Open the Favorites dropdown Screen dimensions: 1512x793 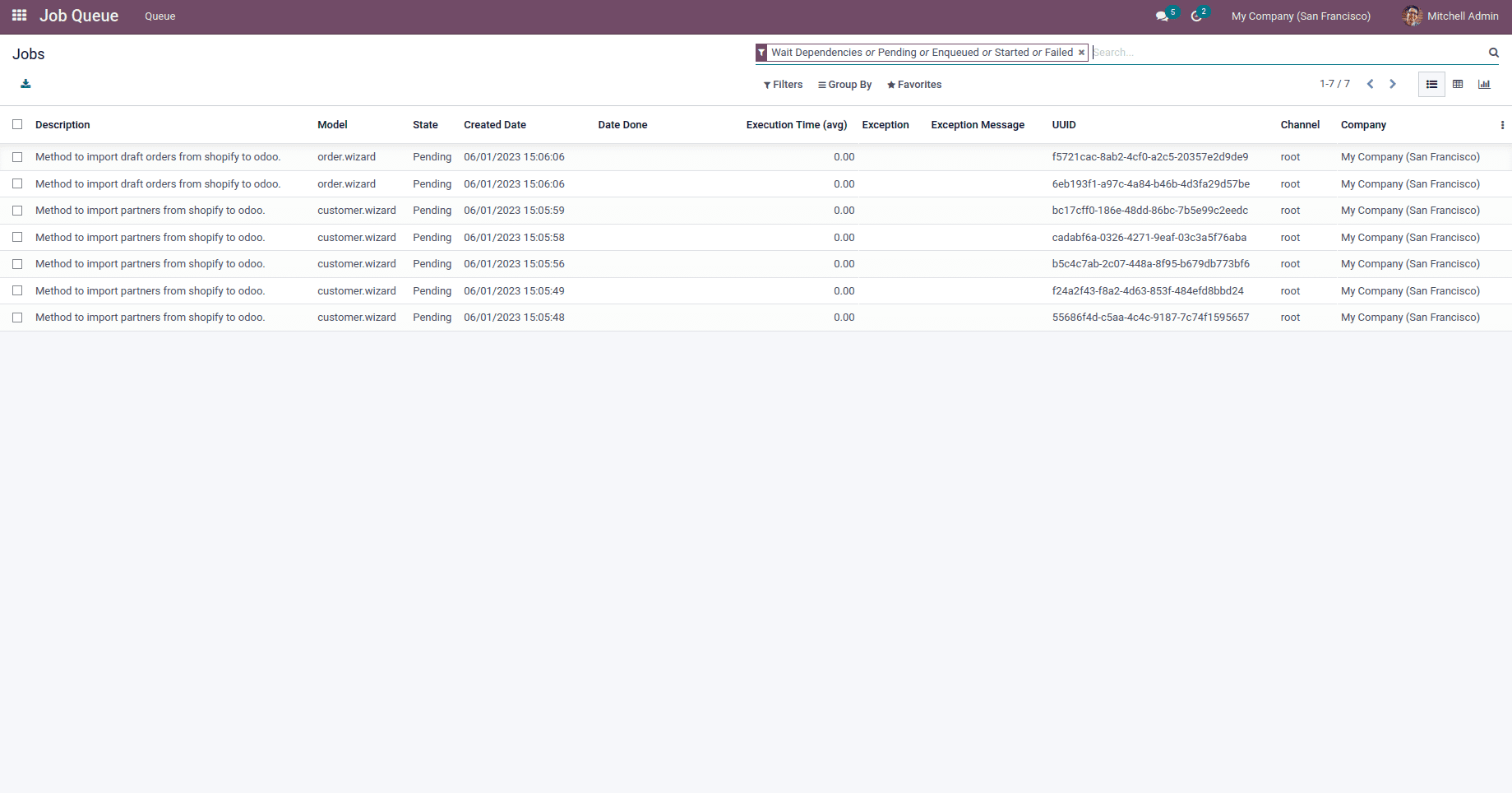pos(913,85)
